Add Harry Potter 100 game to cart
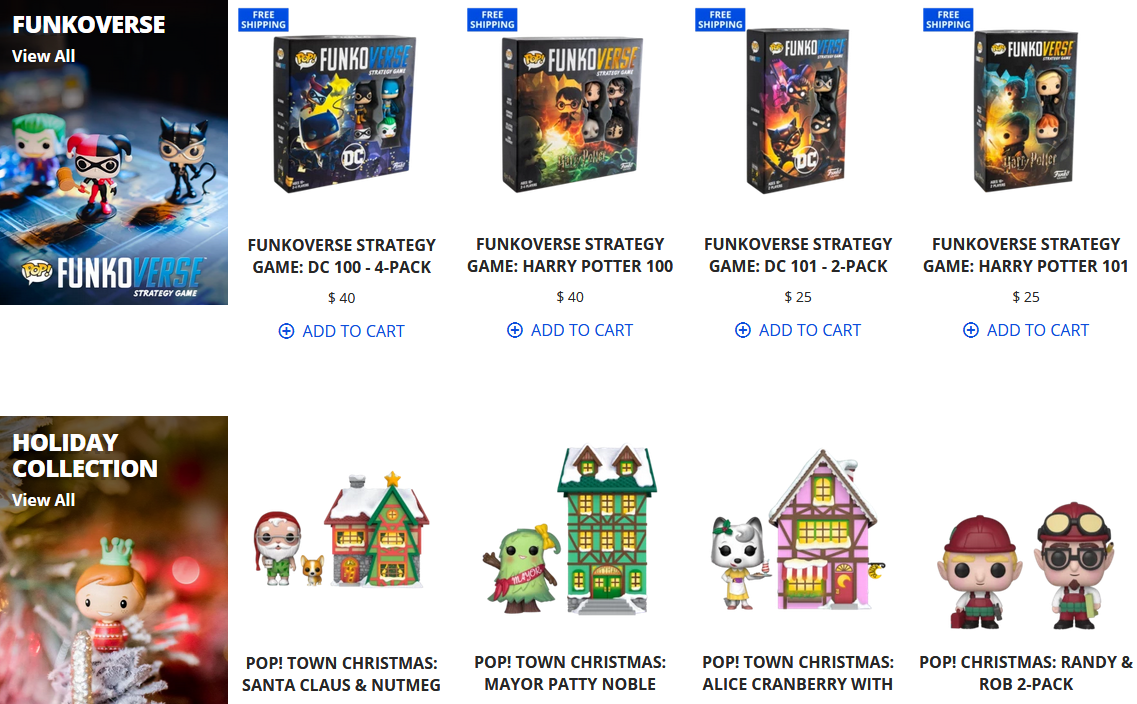The width and height of the screenshot is (1137, 704). 570,331
